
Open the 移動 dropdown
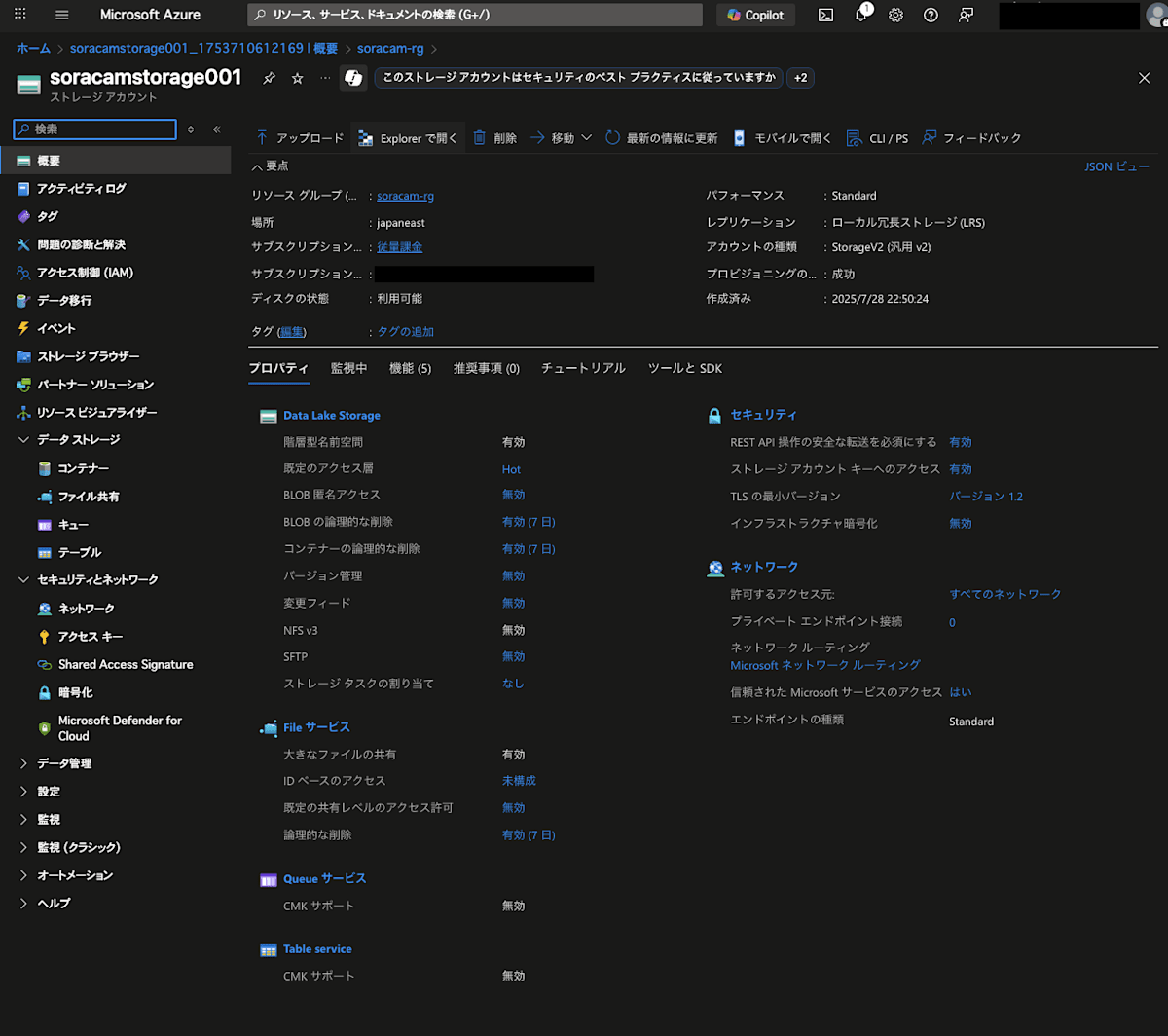coord(562,138)
